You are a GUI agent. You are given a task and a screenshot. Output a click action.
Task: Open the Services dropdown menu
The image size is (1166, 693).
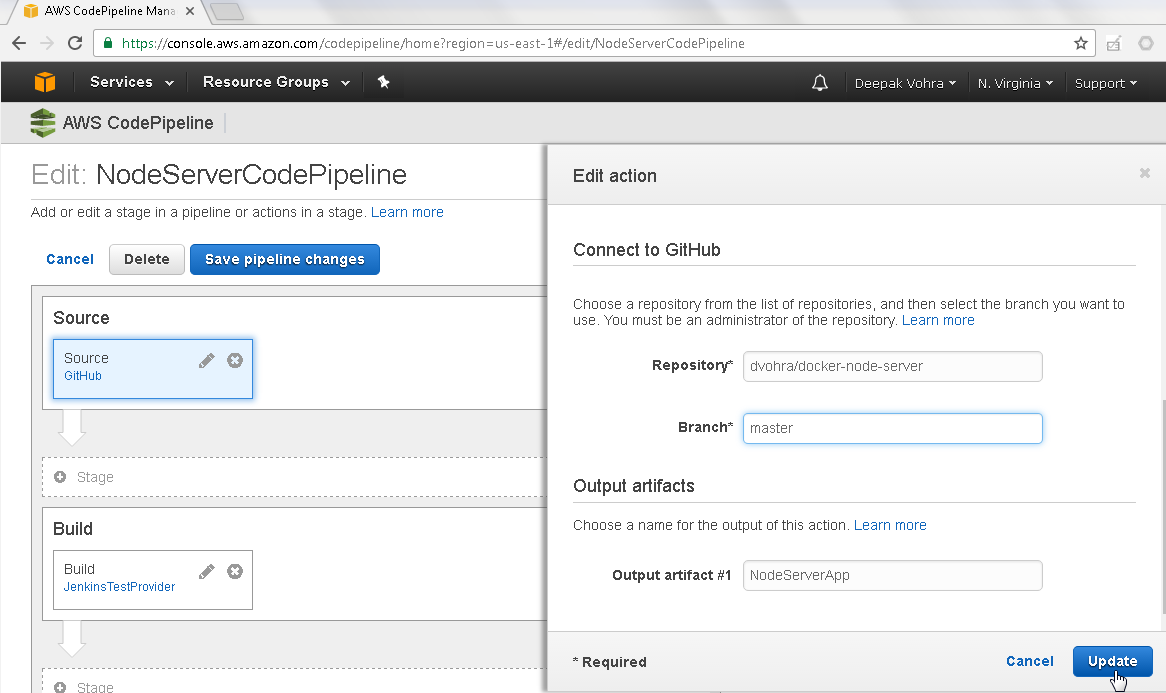[x=132, y=82]
